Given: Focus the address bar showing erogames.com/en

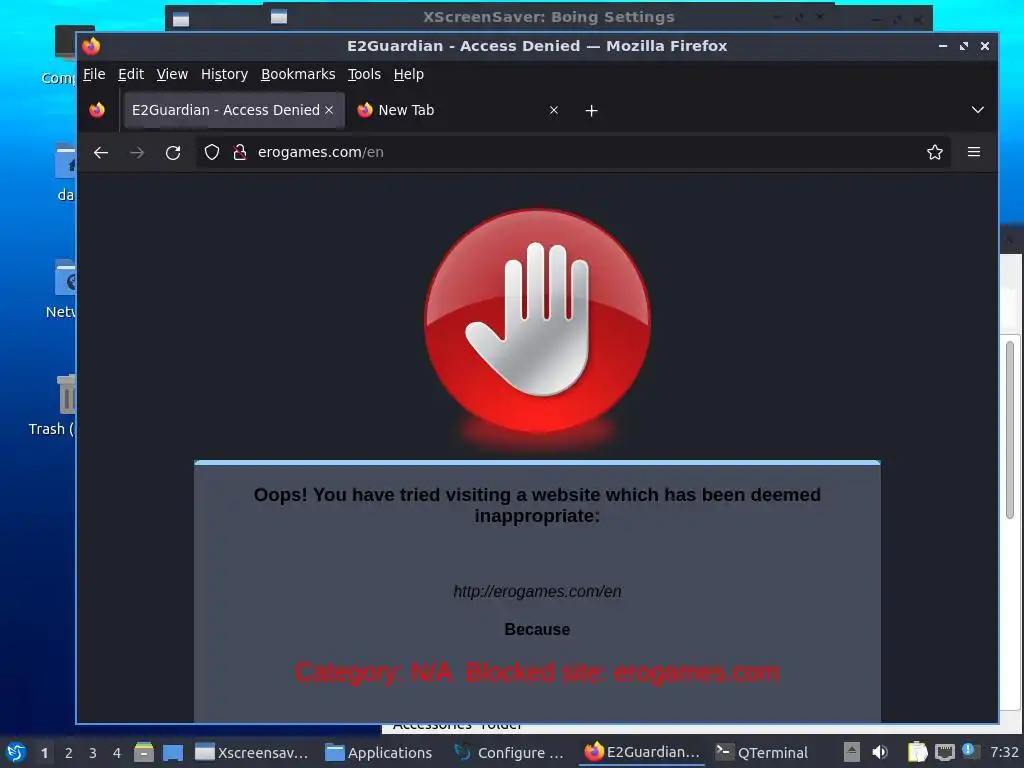Looking at the screenshot, I should tap(575, 152).
